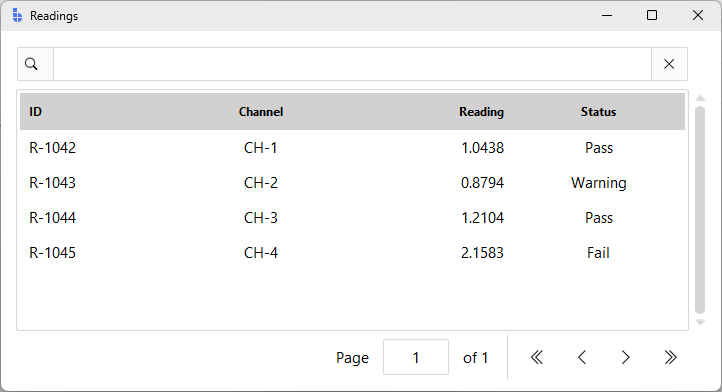Image resolution: width=722 pixels, height=392 pixels.
Task: Click the scrollbar up arrow
Action: point(700,98)
